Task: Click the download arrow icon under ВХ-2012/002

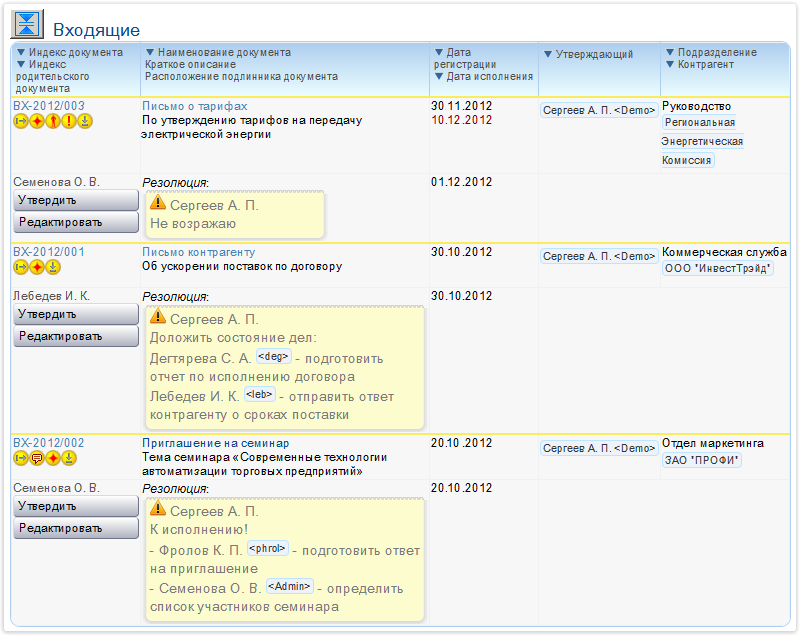Action: 69,459
